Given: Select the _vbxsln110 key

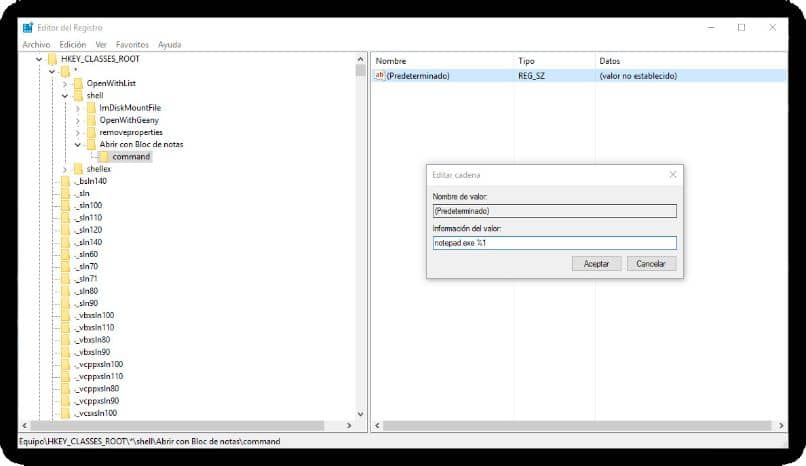Looking at the screenshot, I should pyautogui.click(x=94, y=328).
